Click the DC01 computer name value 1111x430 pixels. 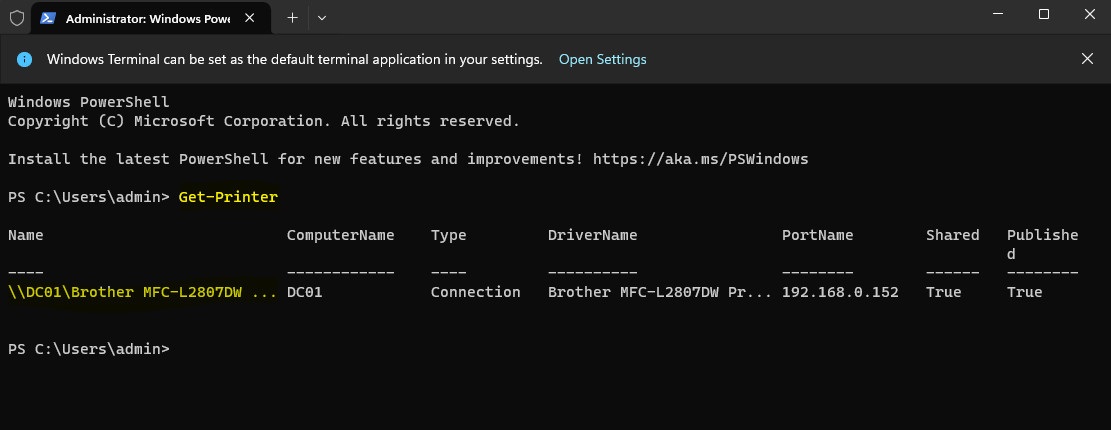coord(305,292)
